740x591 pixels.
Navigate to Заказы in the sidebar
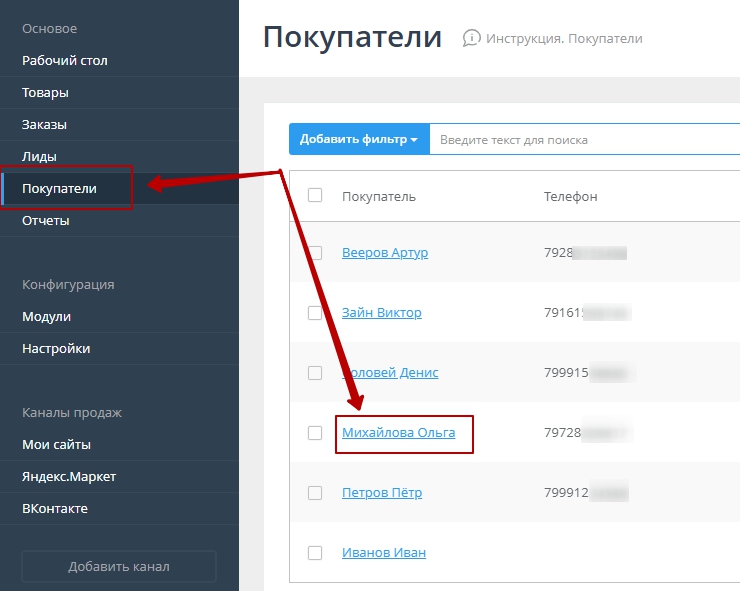45,125
